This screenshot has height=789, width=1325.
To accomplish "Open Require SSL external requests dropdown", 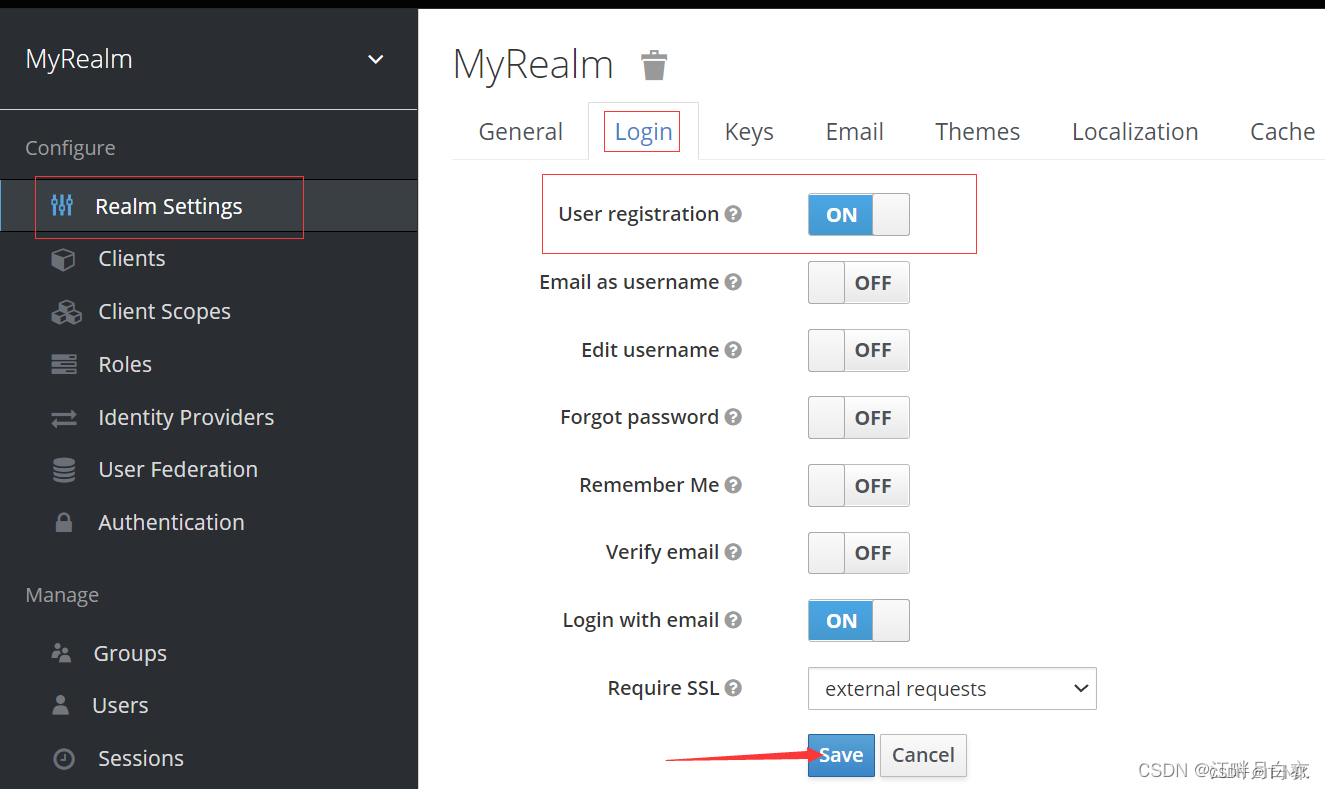I will (952, 689).
